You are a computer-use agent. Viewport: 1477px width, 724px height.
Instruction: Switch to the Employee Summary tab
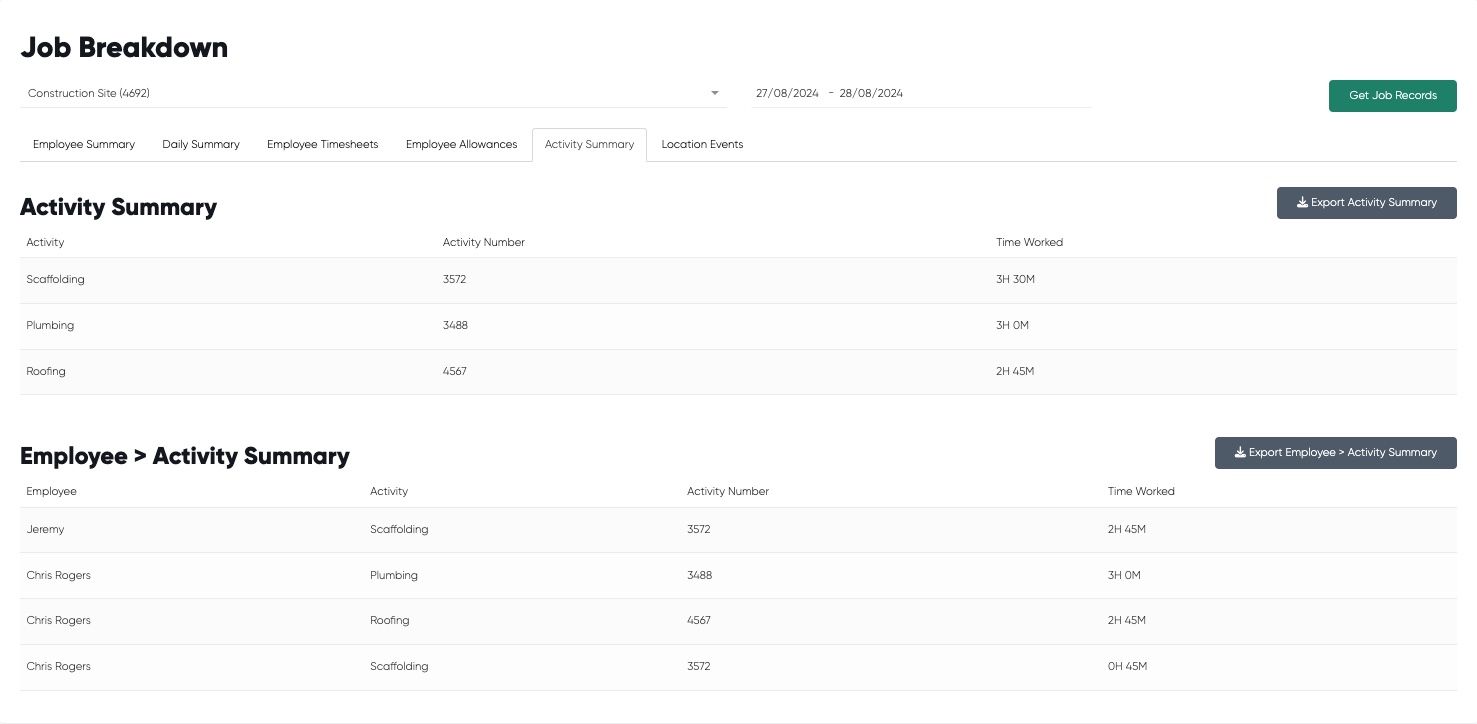84,145
